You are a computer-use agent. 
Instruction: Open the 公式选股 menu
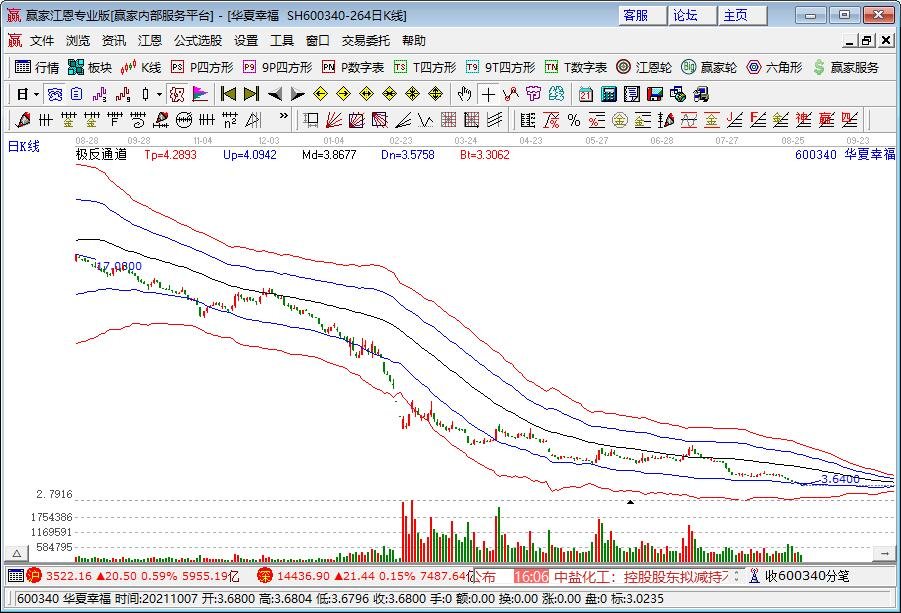click(198, 41)
